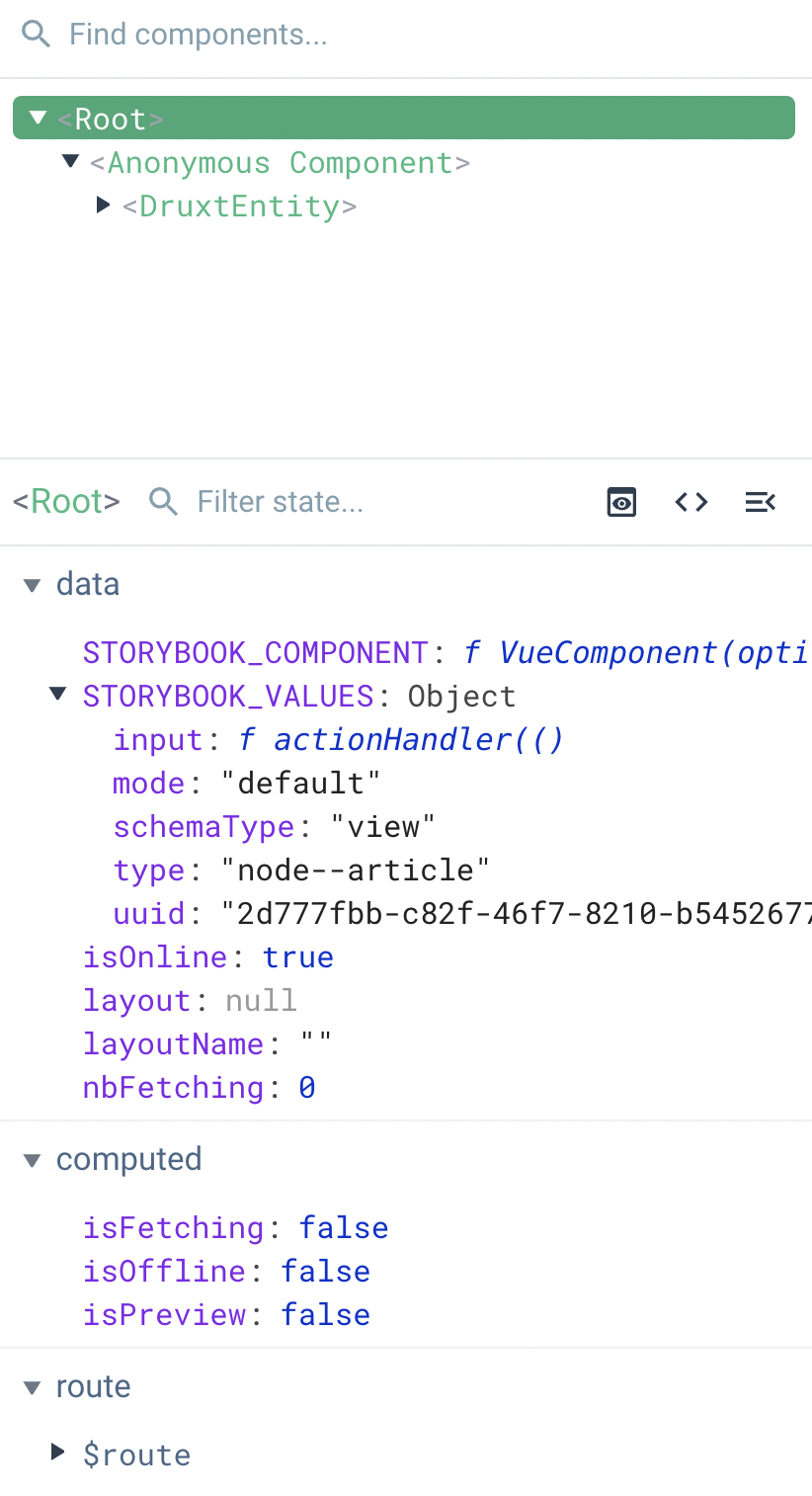Select the Anonymous Component in the tree
This screenshot has height=1496, width=812.
279,161
